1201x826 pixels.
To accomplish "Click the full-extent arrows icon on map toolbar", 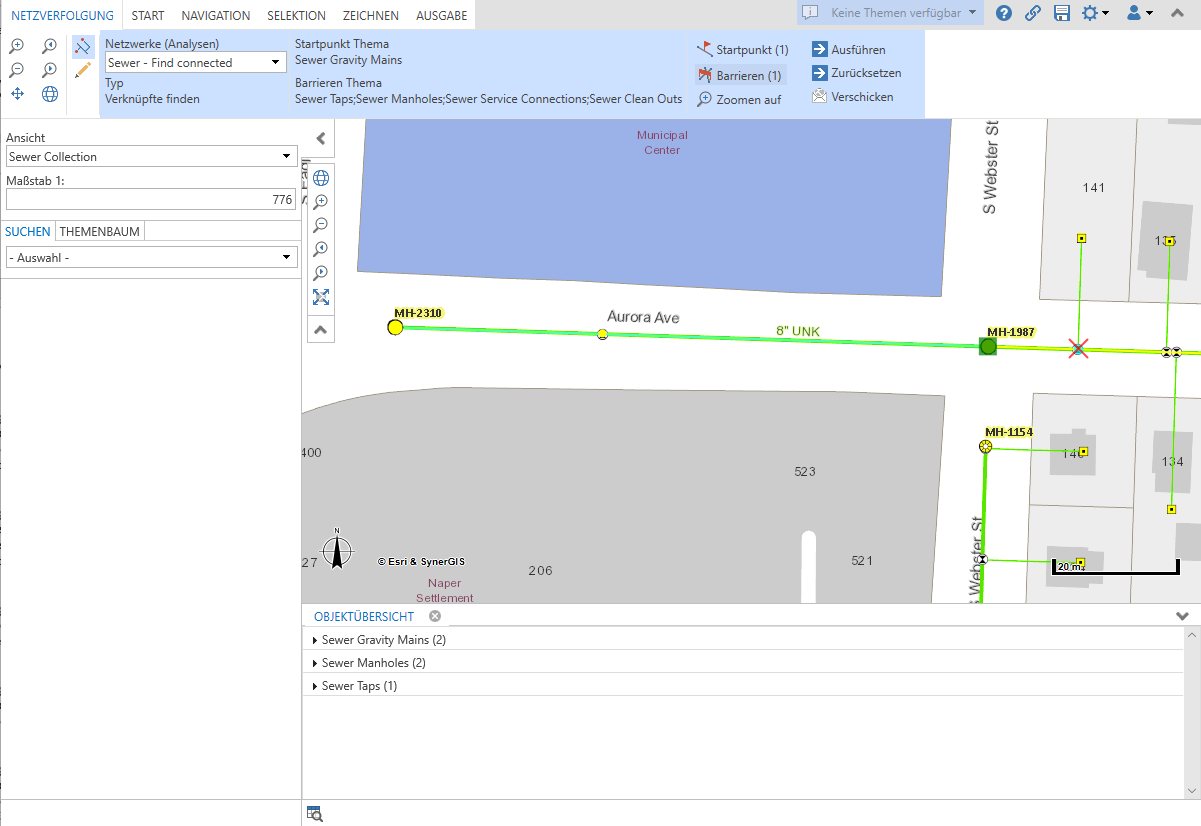I will point(321,297).
